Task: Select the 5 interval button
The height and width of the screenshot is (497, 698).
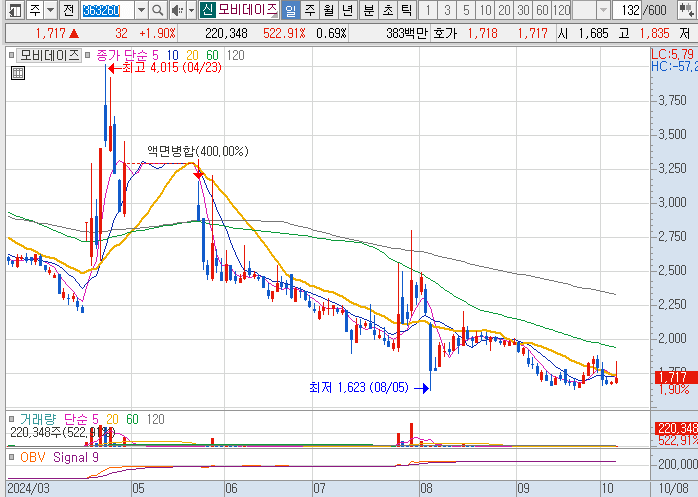Action: [466, 10]
